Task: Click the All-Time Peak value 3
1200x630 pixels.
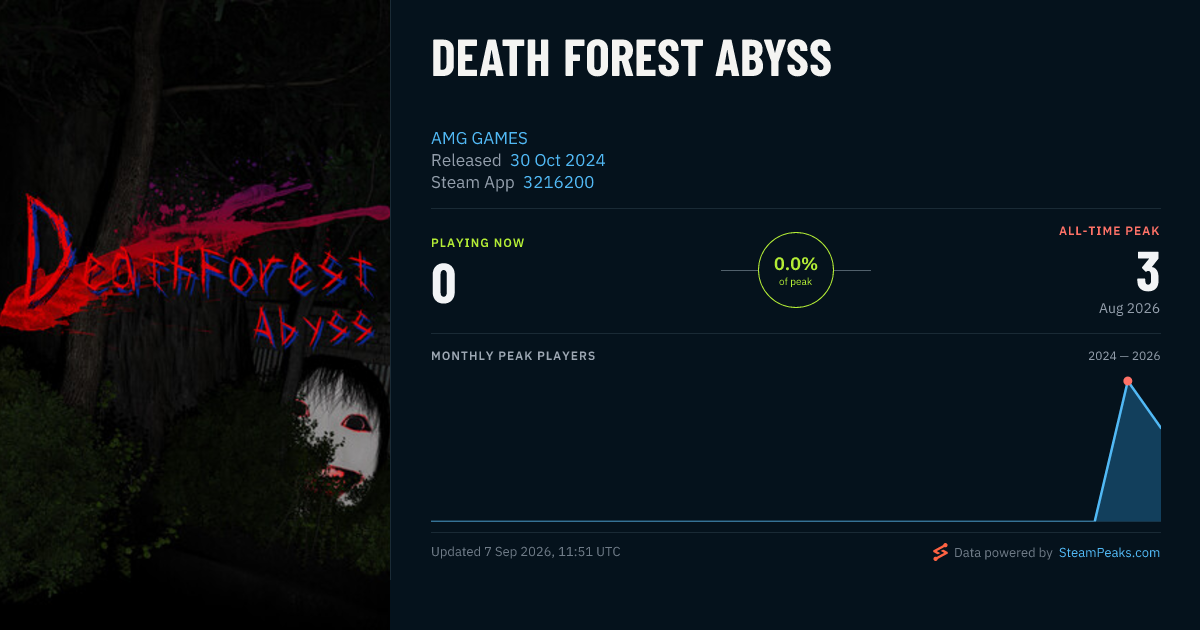Action: (x=1148, y=272)
